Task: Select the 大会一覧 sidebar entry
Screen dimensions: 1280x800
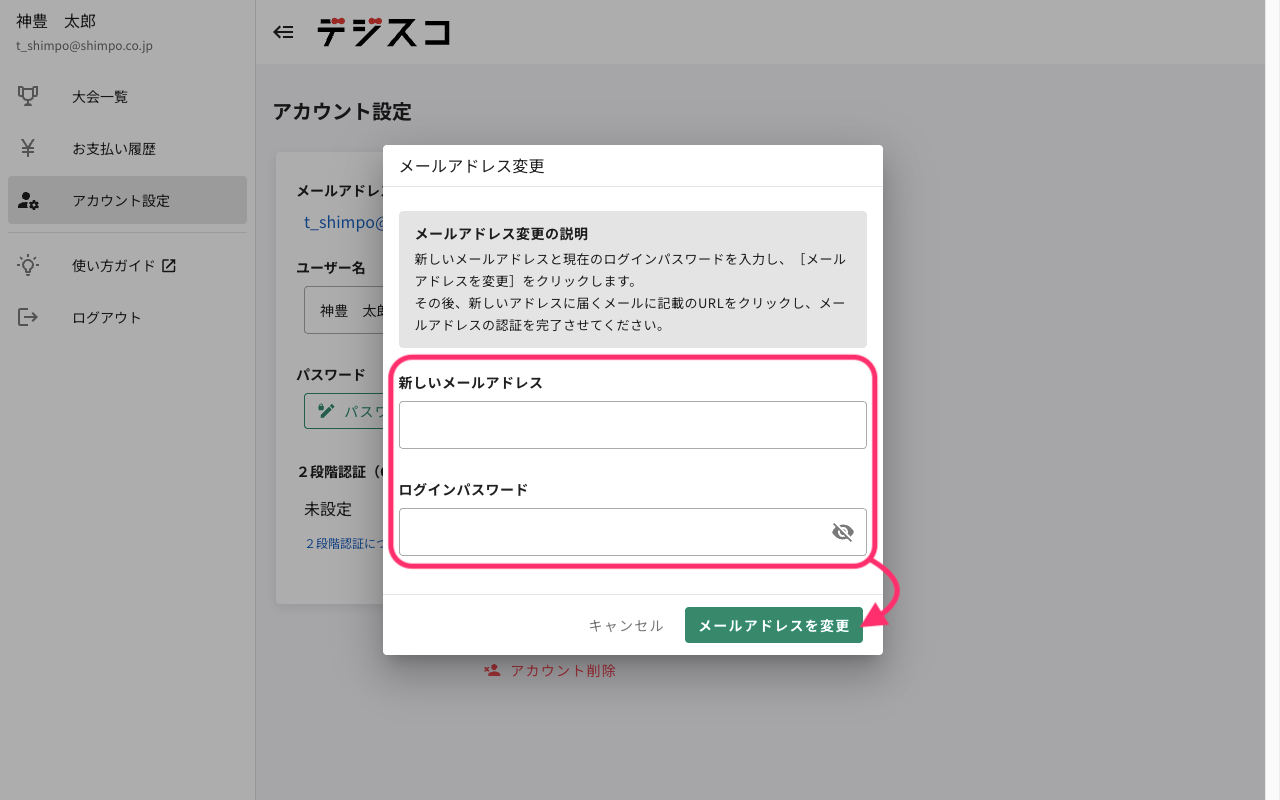Action: pos(99,95)
